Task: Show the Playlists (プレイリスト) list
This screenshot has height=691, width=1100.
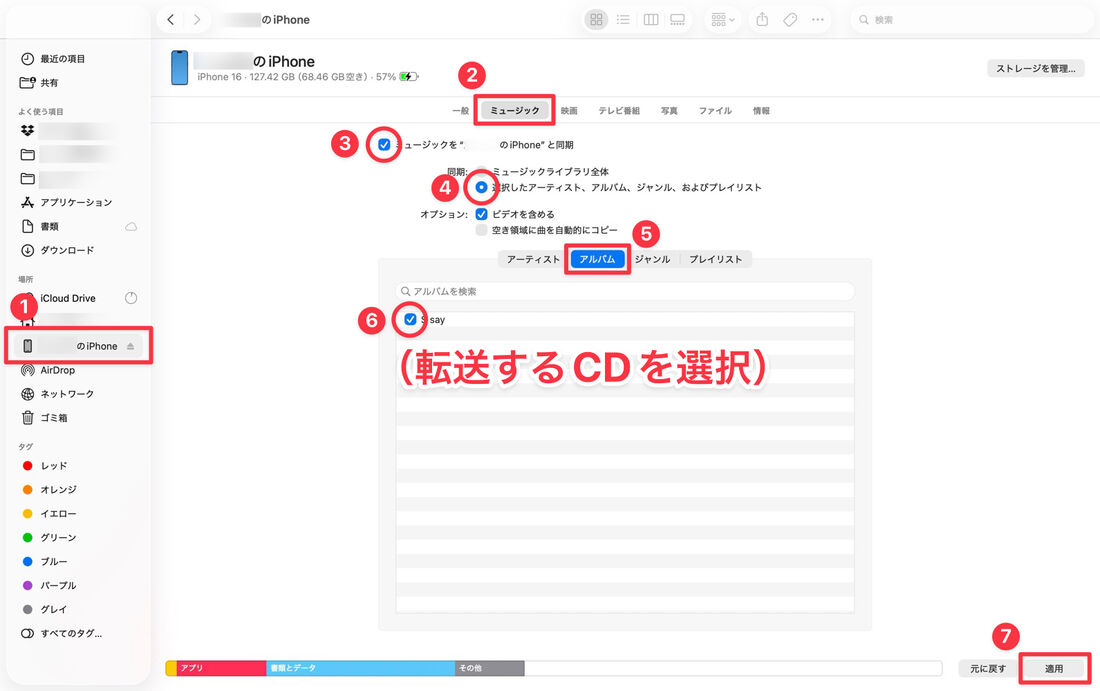Action: pyautogui.click(x=716, y=259)
